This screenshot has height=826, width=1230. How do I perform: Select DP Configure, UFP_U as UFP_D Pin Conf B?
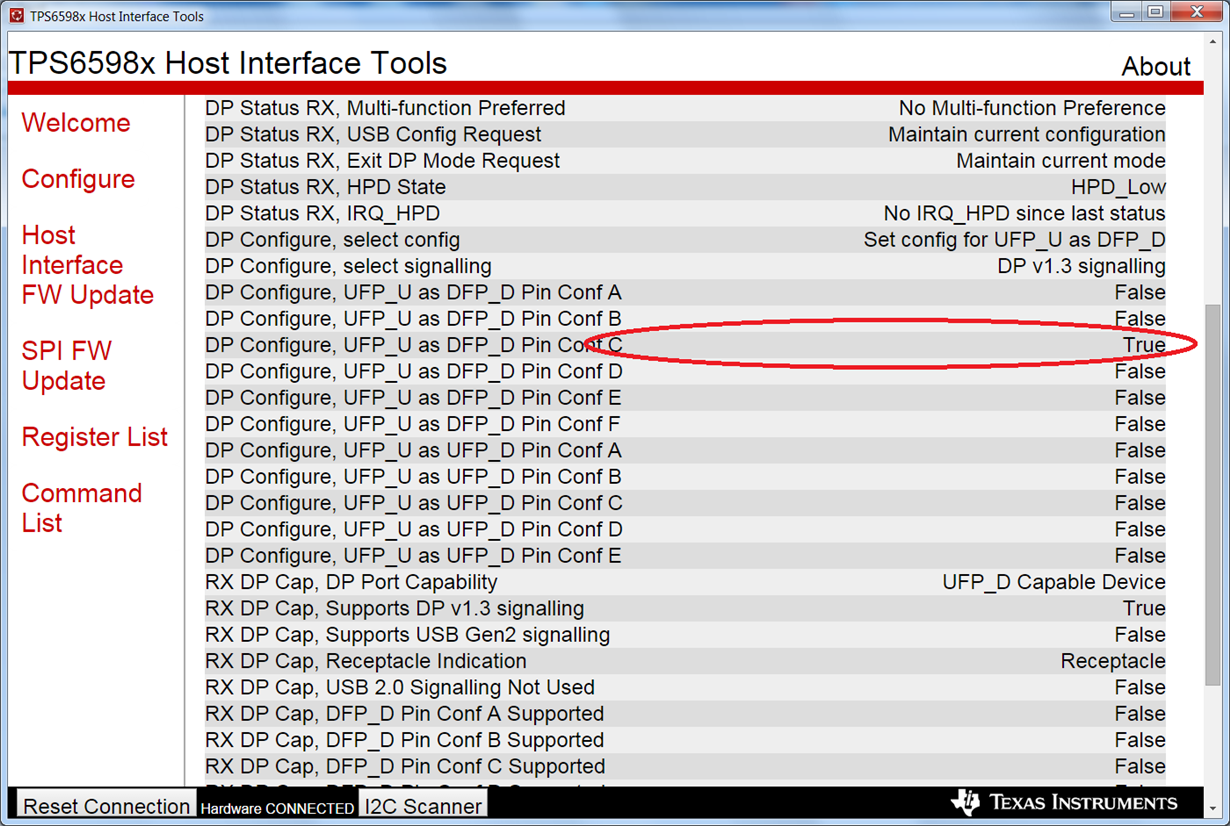coord(685,477)
